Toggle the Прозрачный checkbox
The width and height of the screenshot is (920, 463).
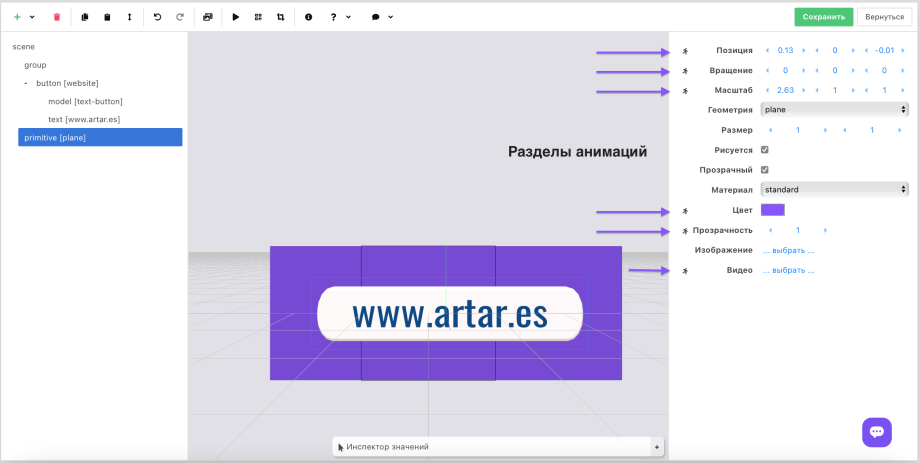[x=765, y=170]
